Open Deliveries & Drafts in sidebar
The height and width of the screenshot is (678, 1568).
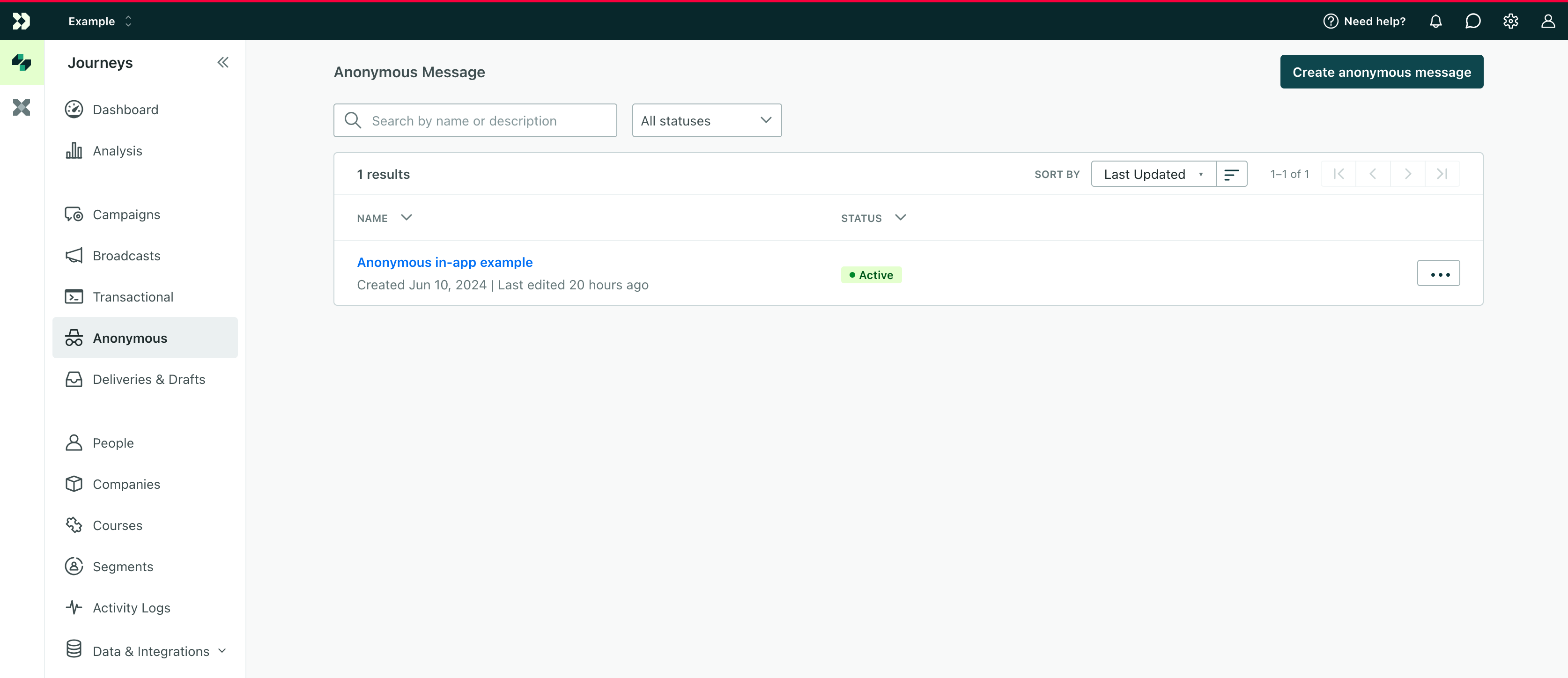(x=145, y=379)
